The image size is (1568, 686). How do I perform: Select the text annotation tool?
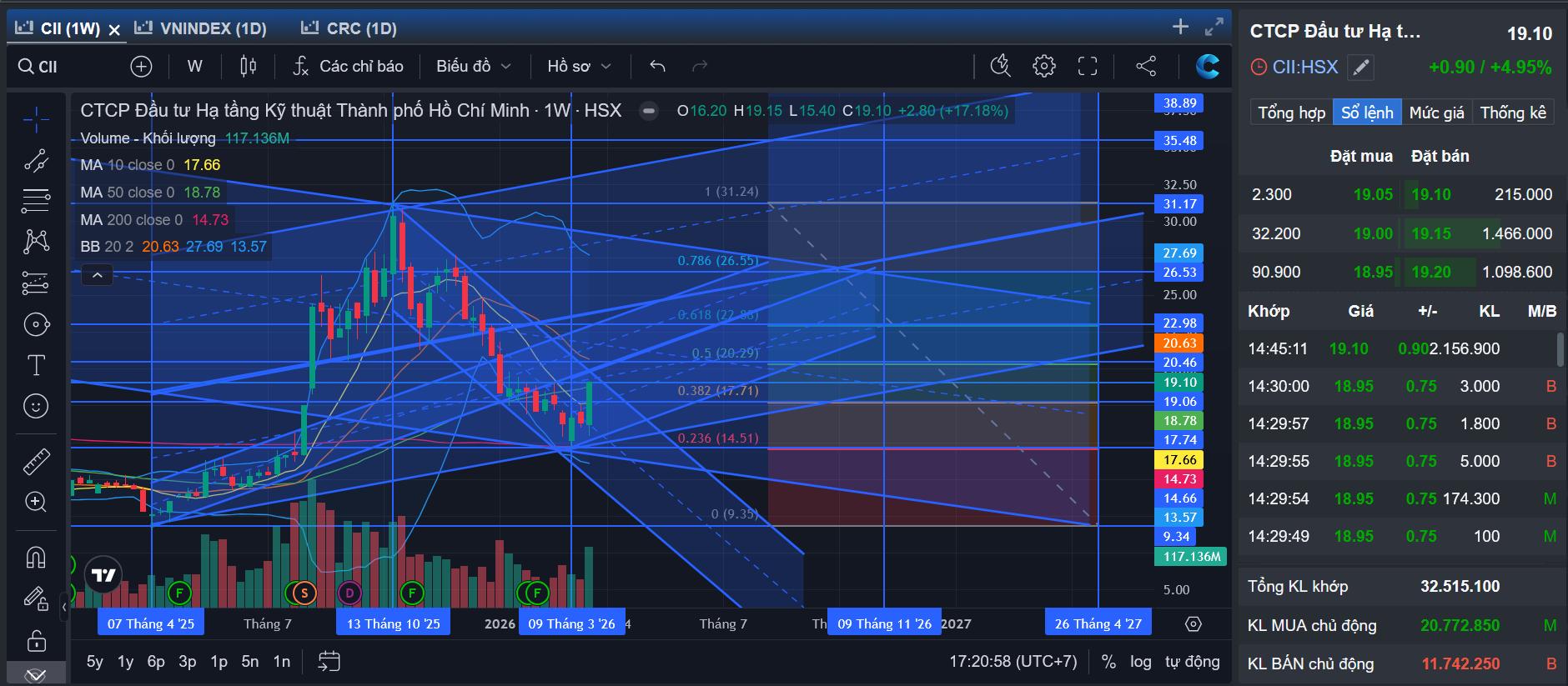coord(36,365)
